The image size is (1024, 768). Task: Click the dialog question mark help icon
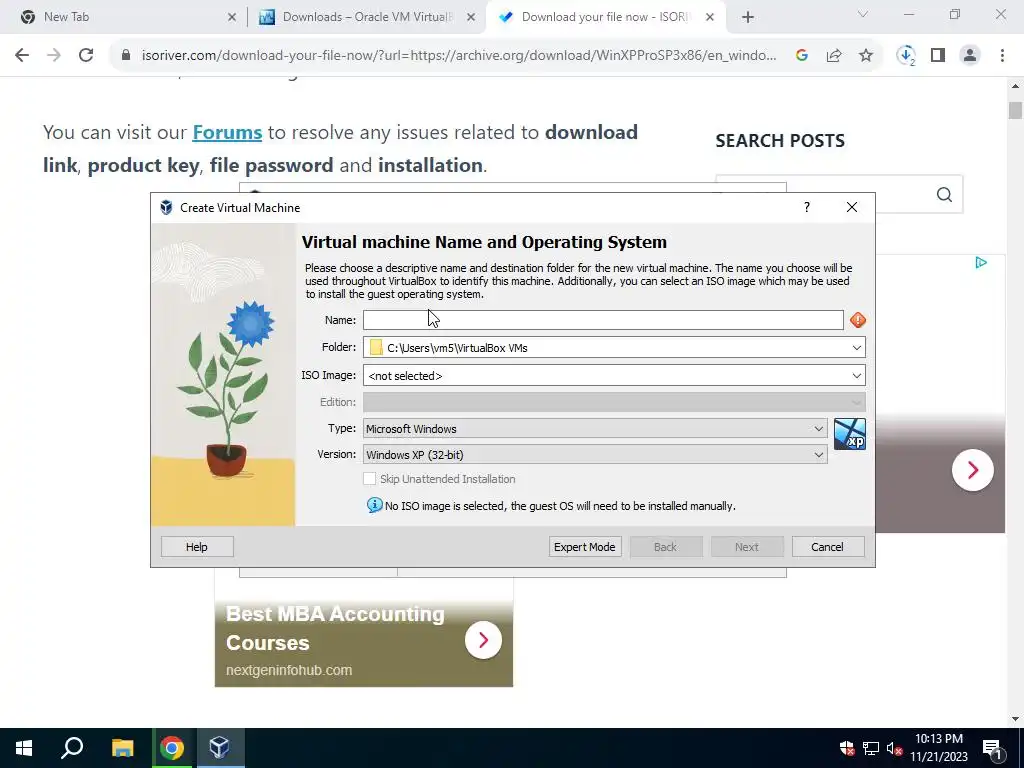coord(807,207)
